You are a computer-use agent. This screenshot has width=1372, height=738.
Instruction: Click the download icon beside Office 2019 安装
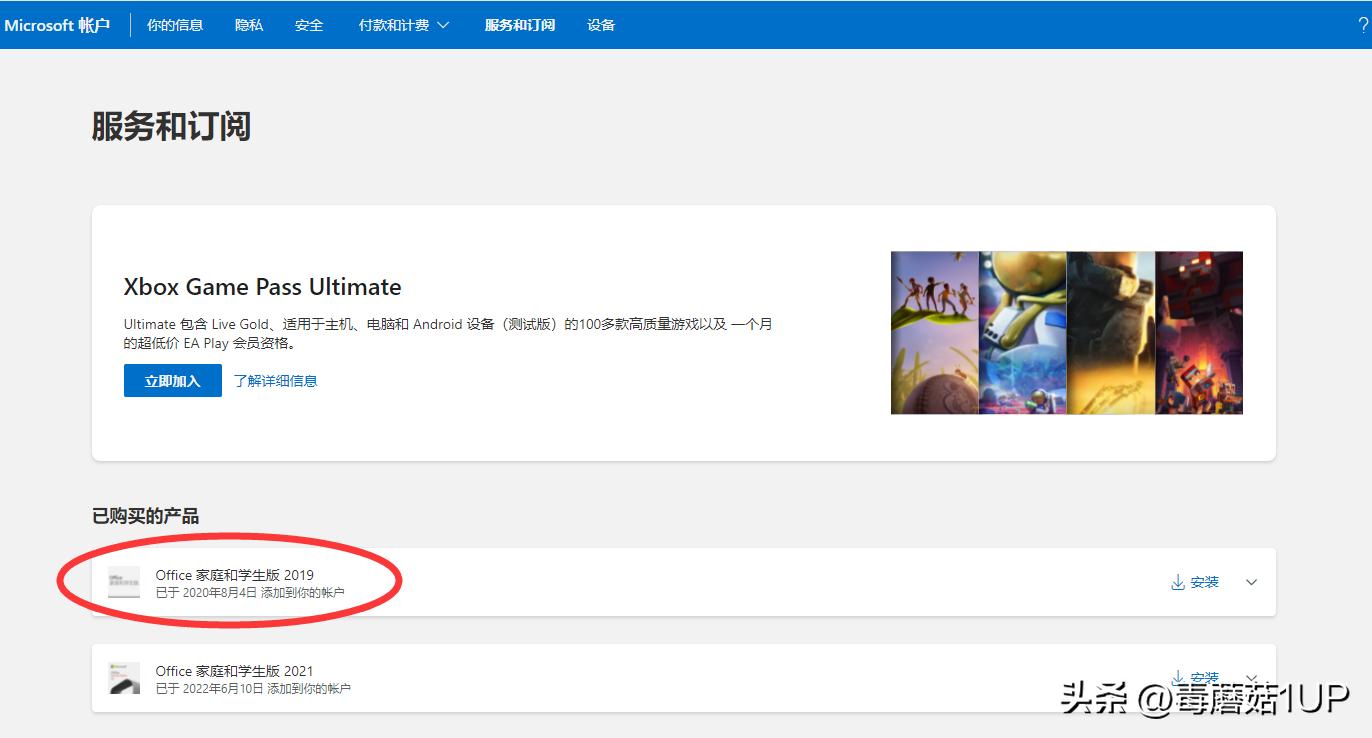1177,581
